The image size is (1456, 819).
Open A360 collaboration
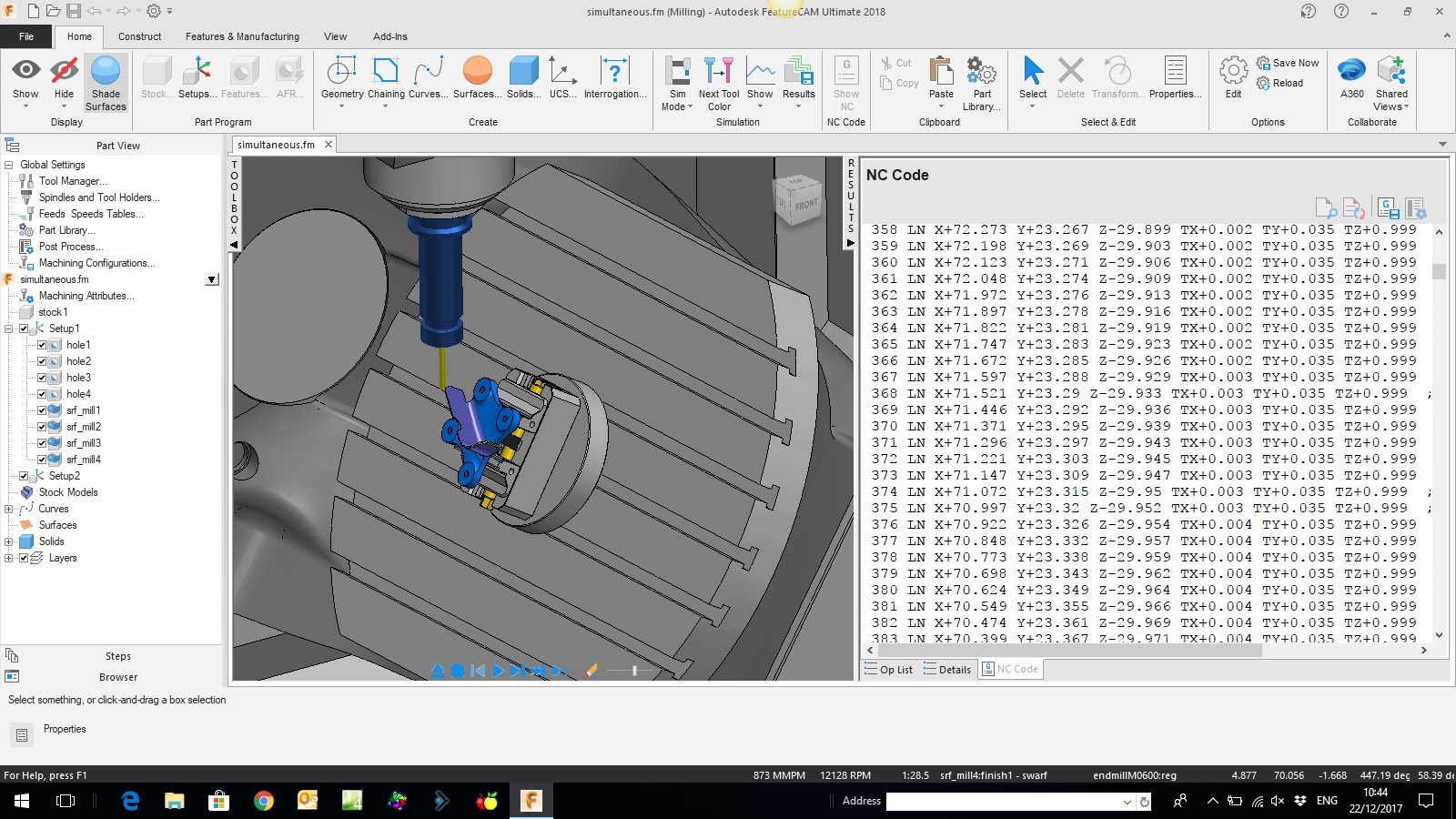pos(1351,78)
